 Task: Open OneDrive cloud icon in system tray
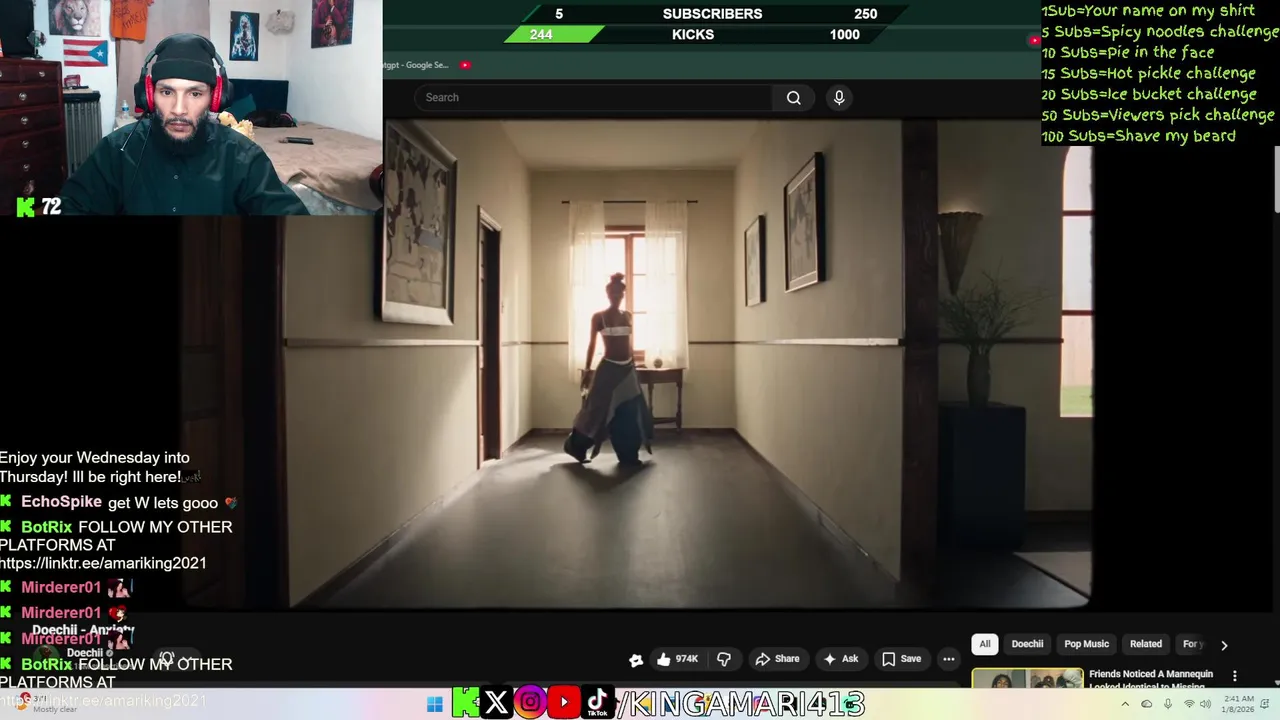pyautogui.click(x=1147, y=705)
